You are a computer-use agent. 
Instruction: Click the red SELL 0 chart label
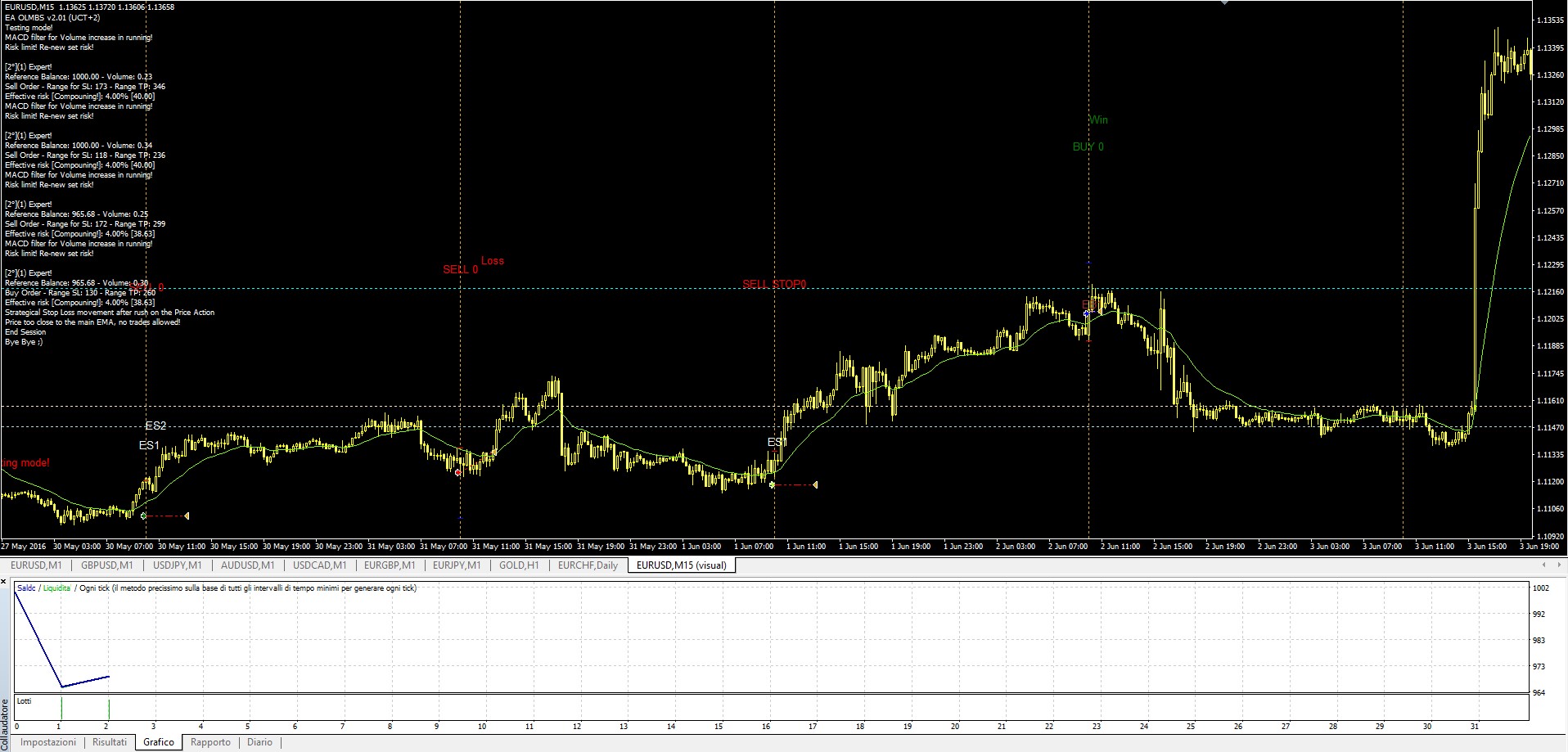pos(461,269)
